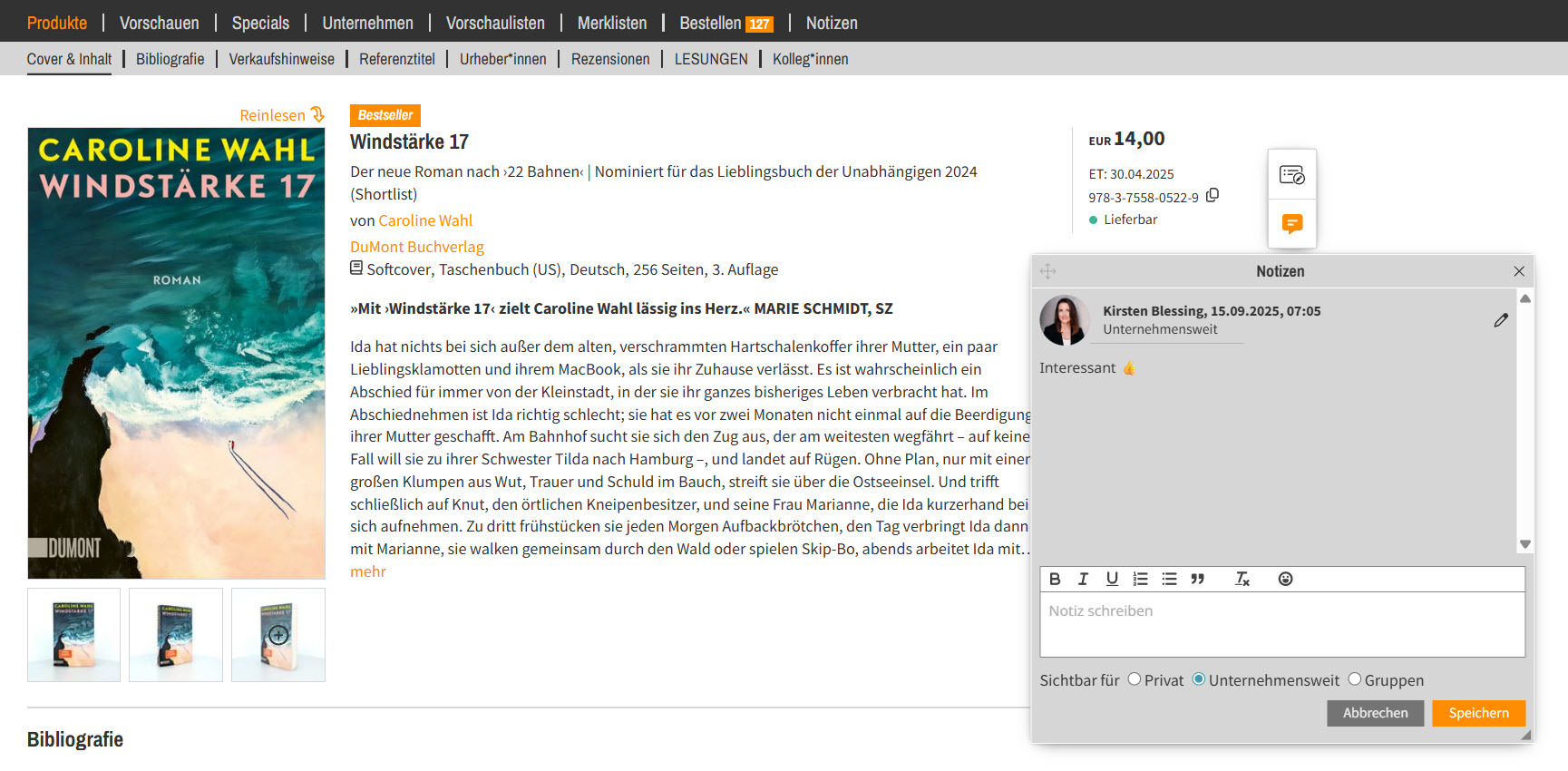The height and width of the screenshot is (771, 1568).
Task: Click the Unternehmensweit label under the note author
Action: (x=1160, y=329)
